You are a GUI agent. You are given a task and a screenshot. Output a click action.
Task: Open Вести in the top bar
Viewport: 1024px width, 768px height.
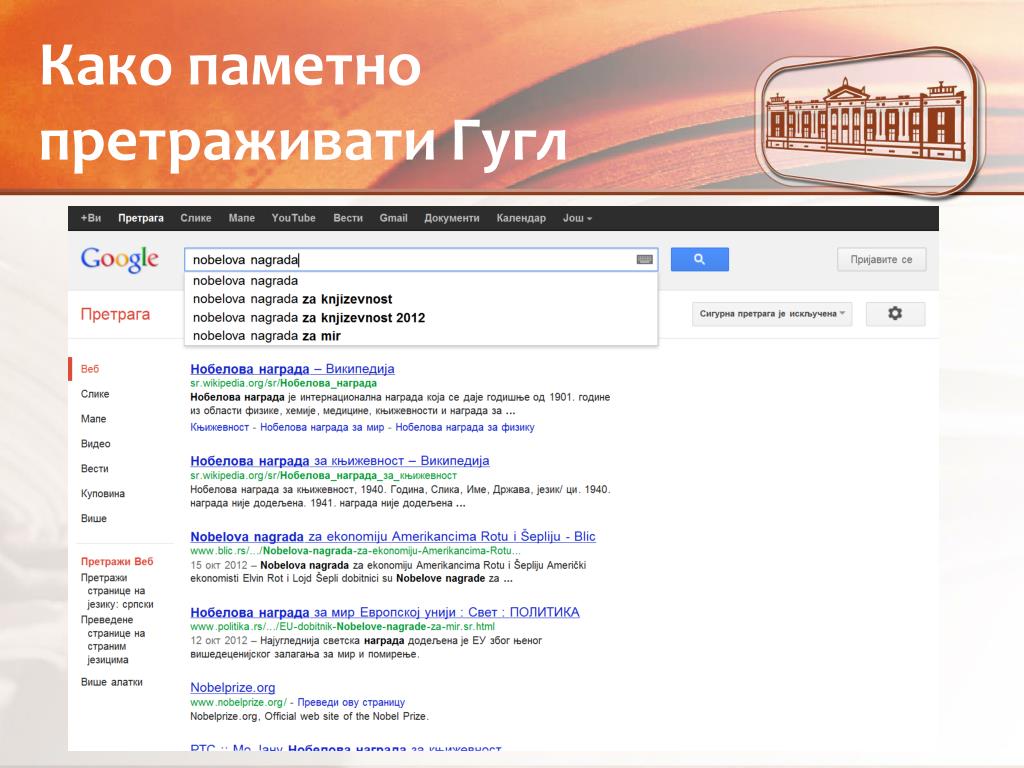[347, 218]
